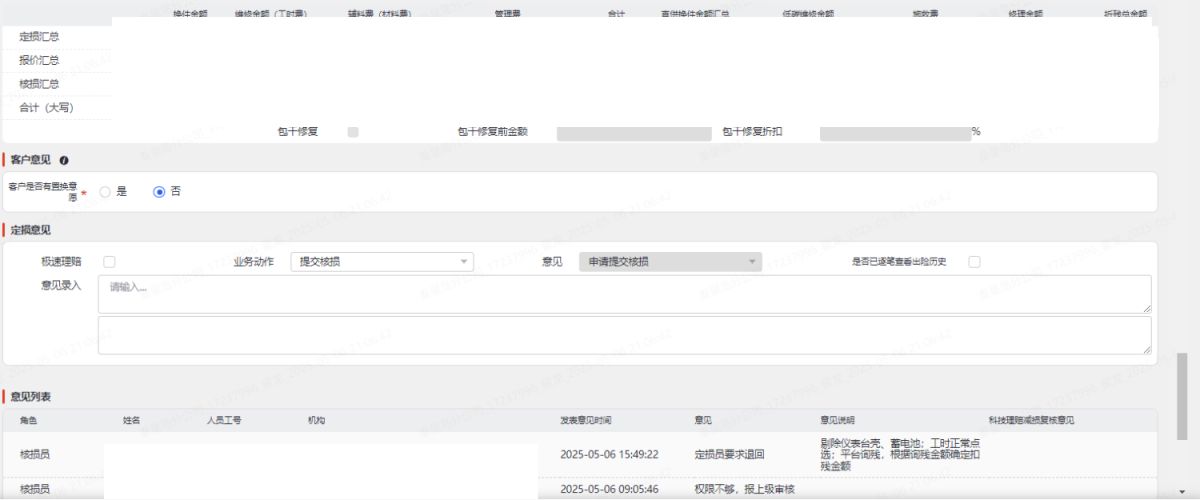Click the 包干修复折扣 percentage field
This screenshot has width=1200, height=500.
click(x=894, y=133)
